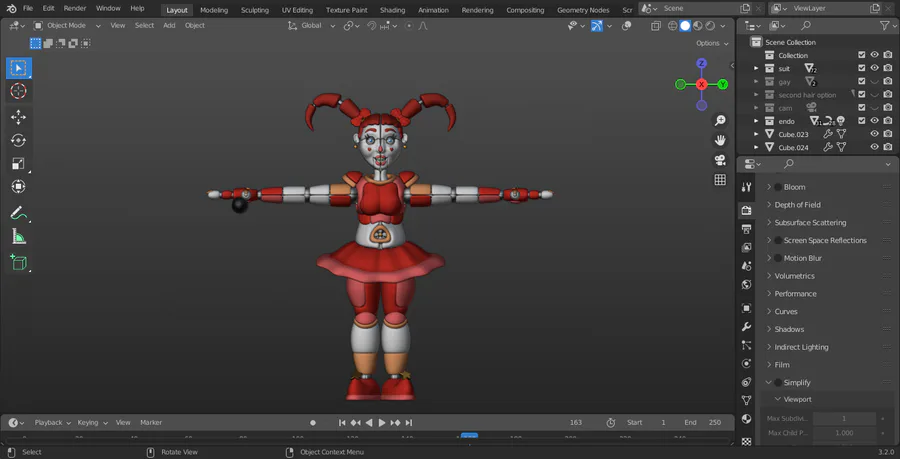This screenshot has width=900, height=459.
Task: Select the Scale tool
Action: click(19, 164)
